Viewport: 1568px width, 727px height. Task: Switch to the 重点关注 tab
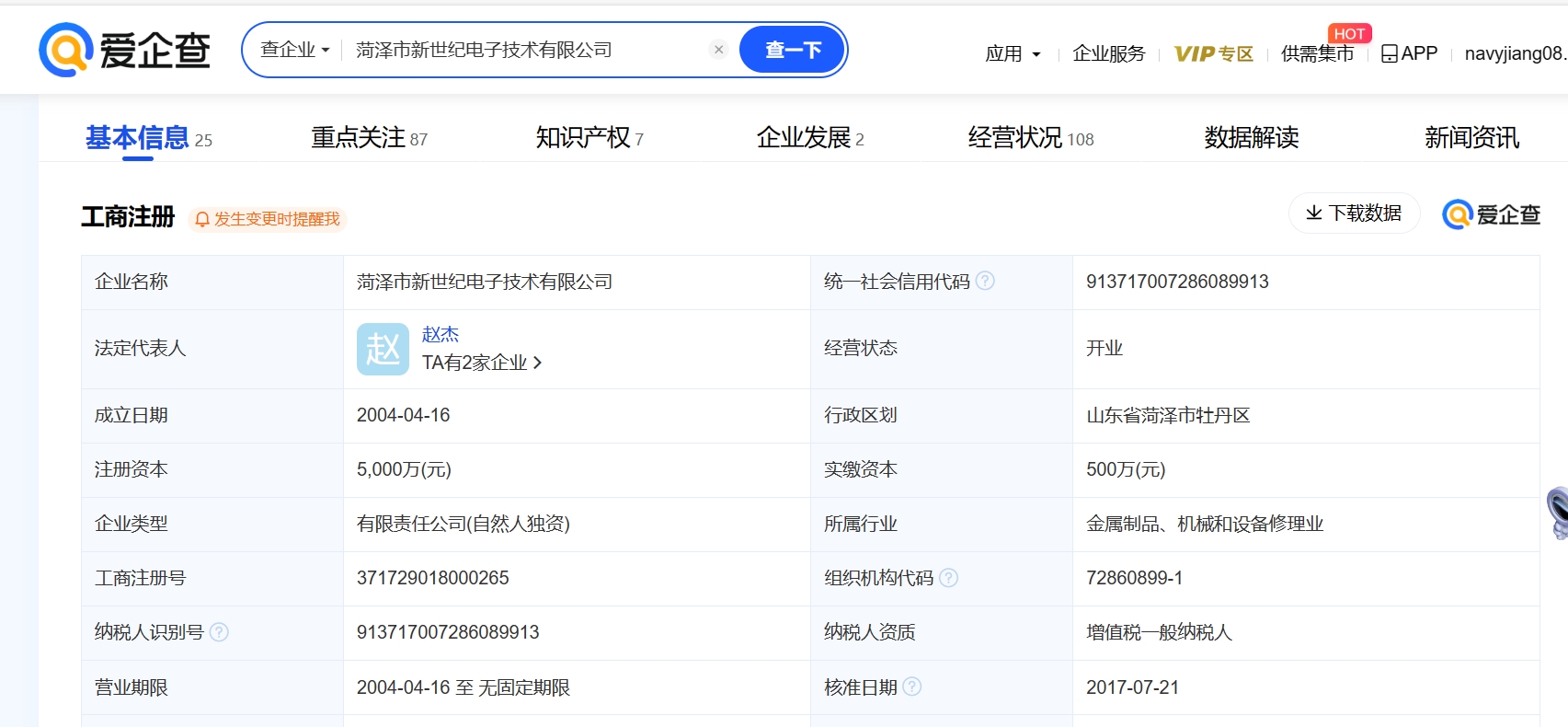coord(369,138)
